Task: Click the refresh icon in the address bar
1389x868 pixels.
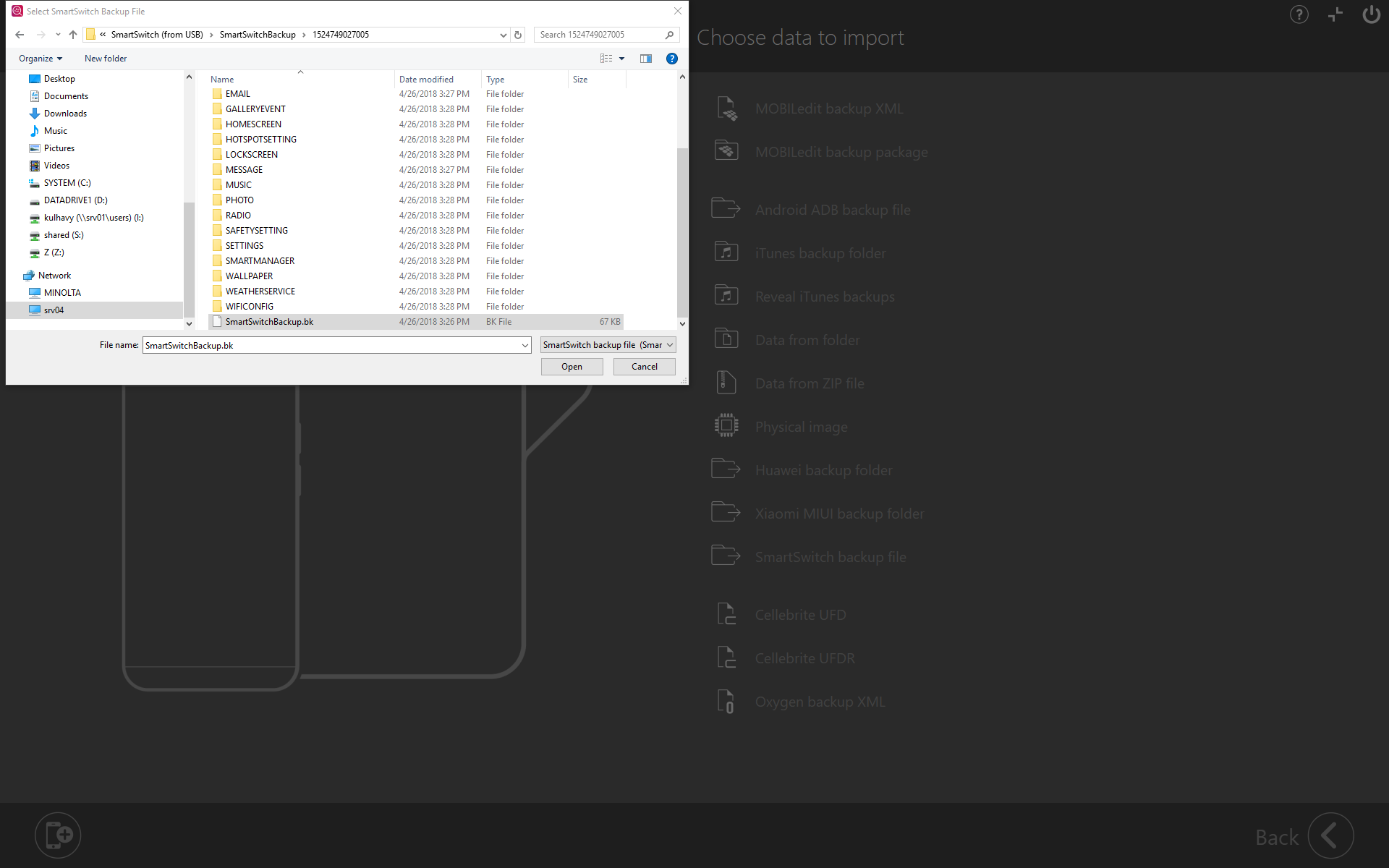Action: coord(518,35)
